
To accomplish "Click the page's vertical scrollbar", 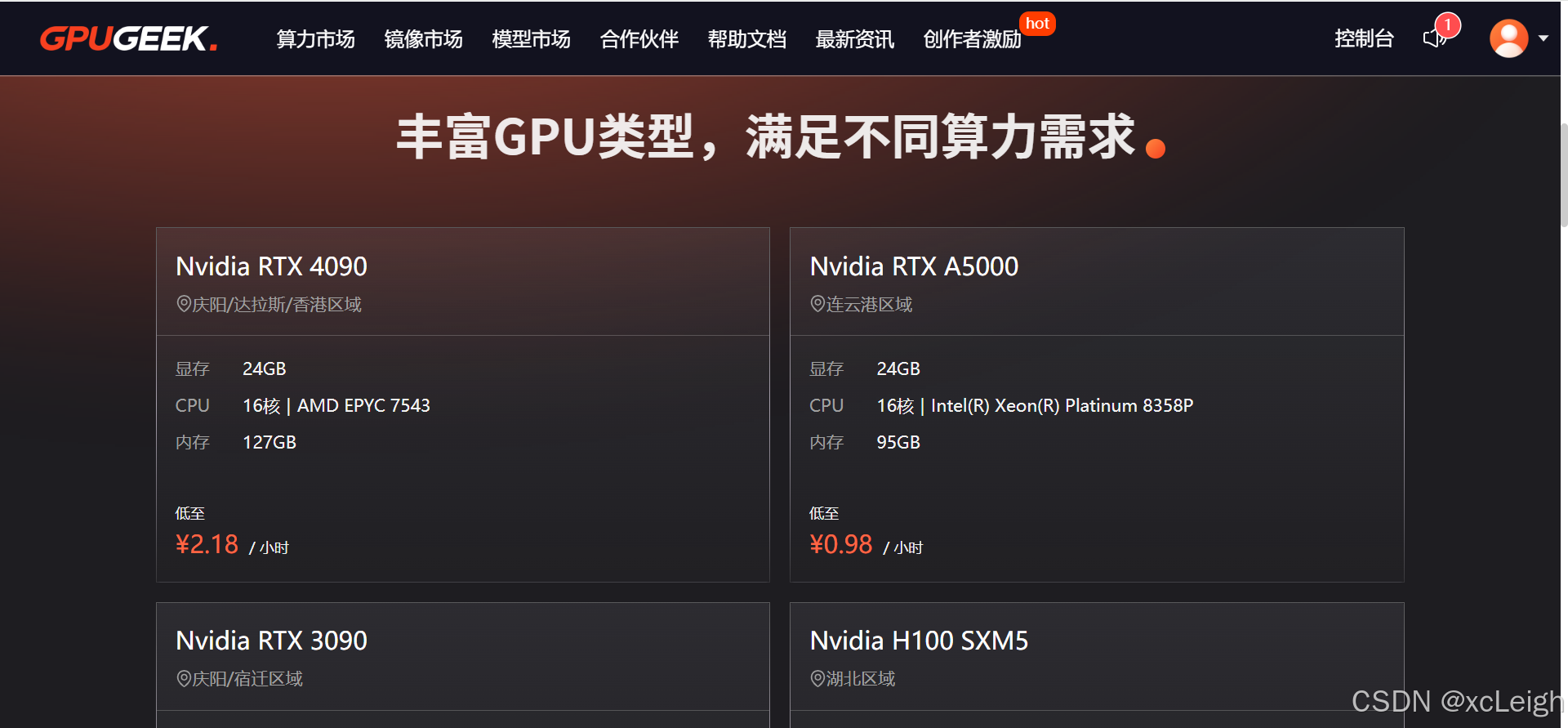I will (x=1563, y=174).
